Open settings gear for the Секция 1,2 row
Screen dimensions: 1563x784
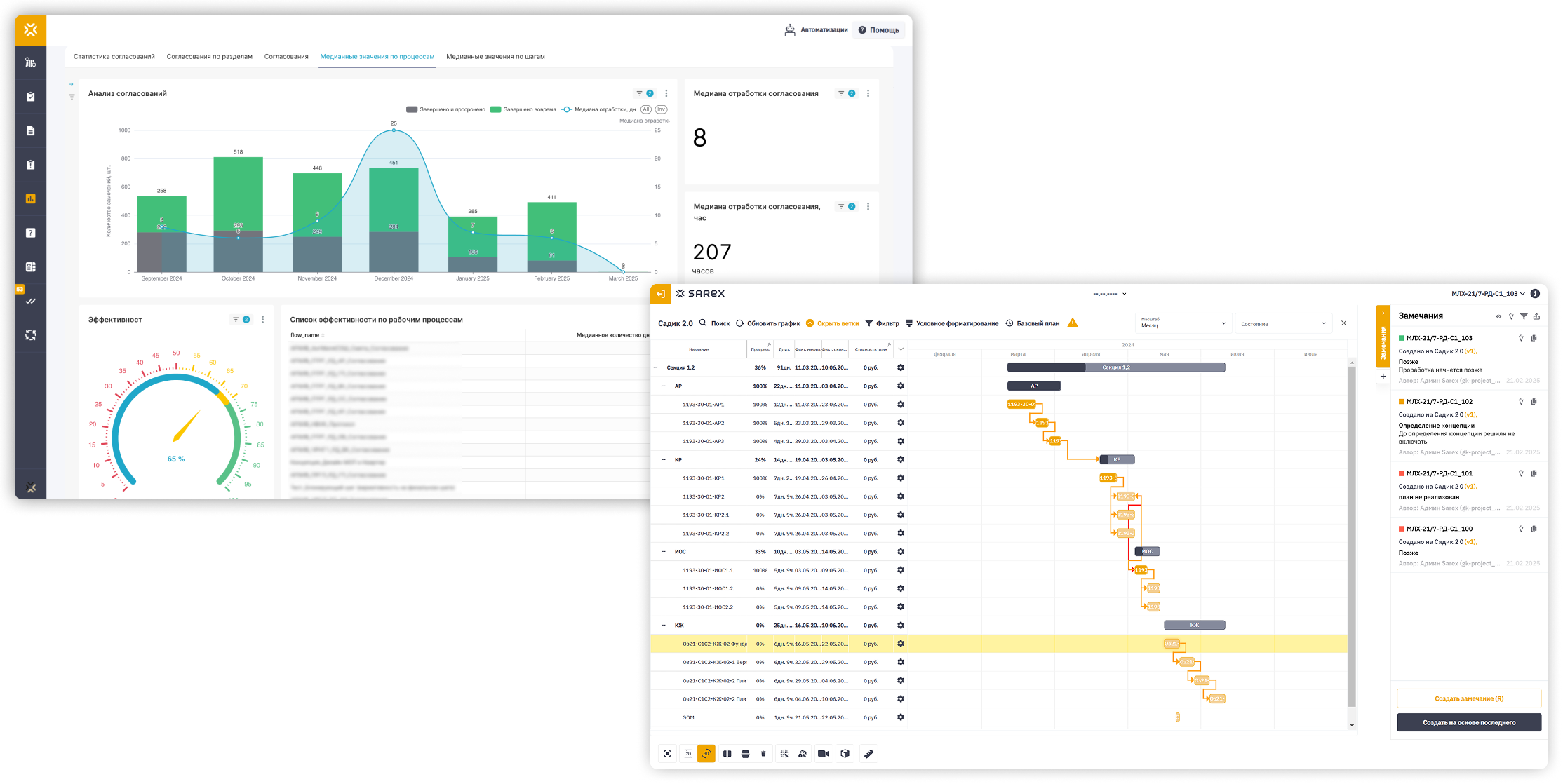901,367
